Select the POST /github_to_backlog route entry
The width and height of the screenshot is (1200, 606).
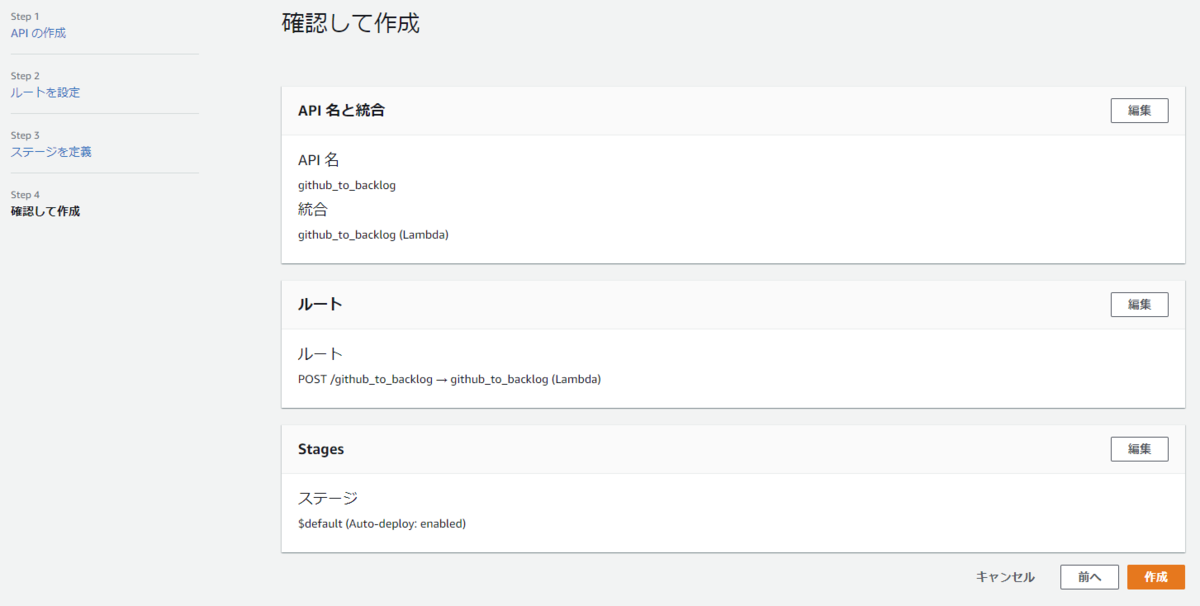(446, 379)
